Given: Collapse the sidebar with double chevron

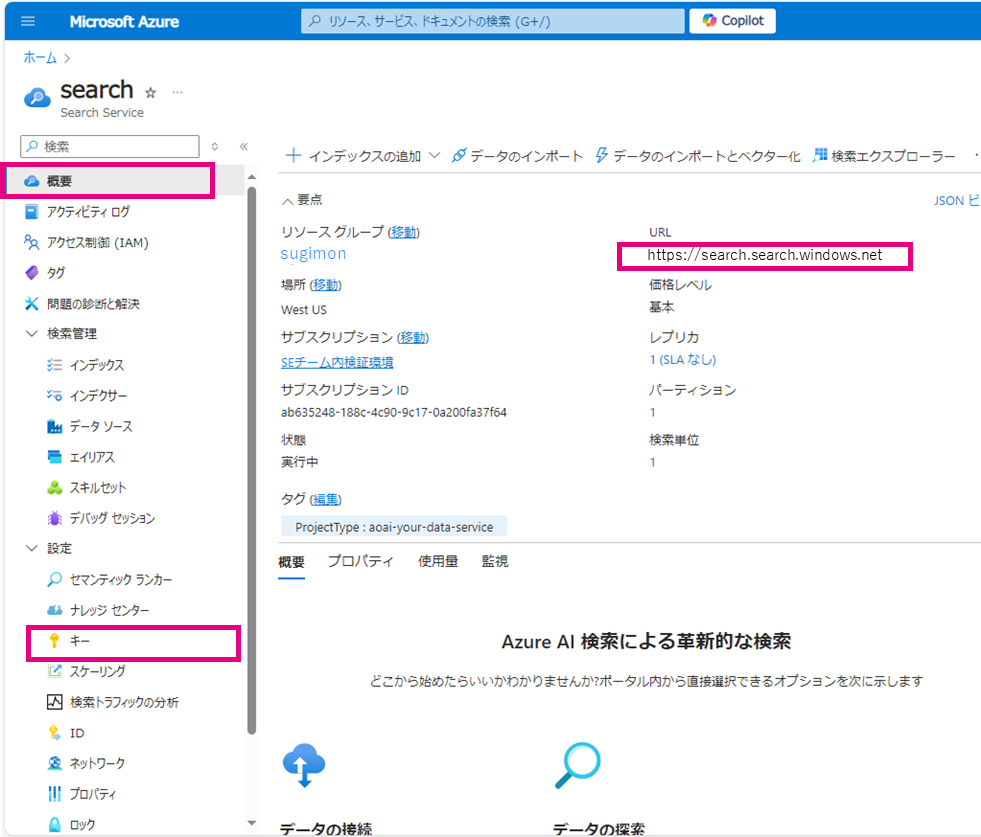Looking at the screenshot, I should 243,146.
